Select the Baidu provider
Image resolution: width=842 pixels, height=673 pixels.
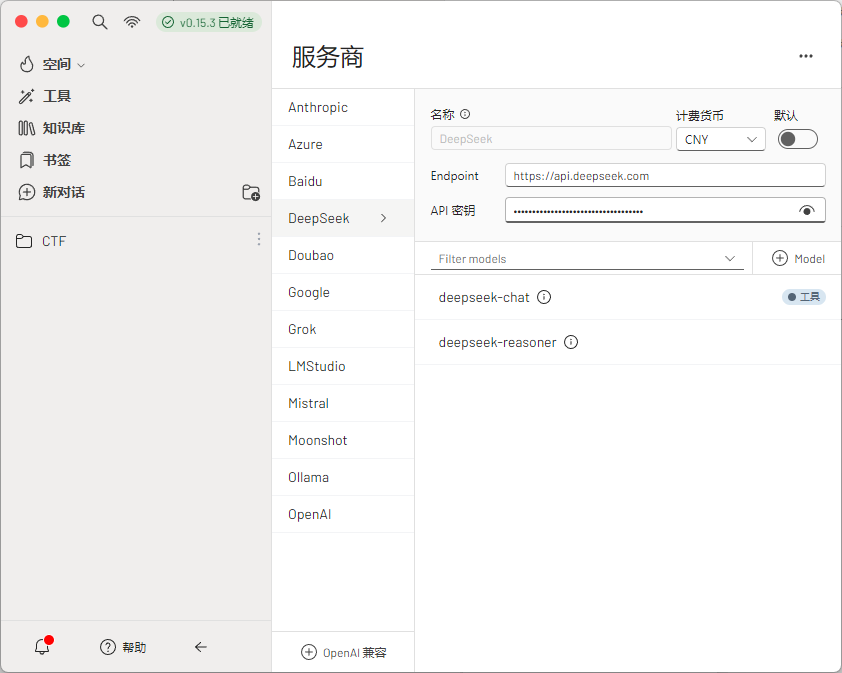(343, 182)
